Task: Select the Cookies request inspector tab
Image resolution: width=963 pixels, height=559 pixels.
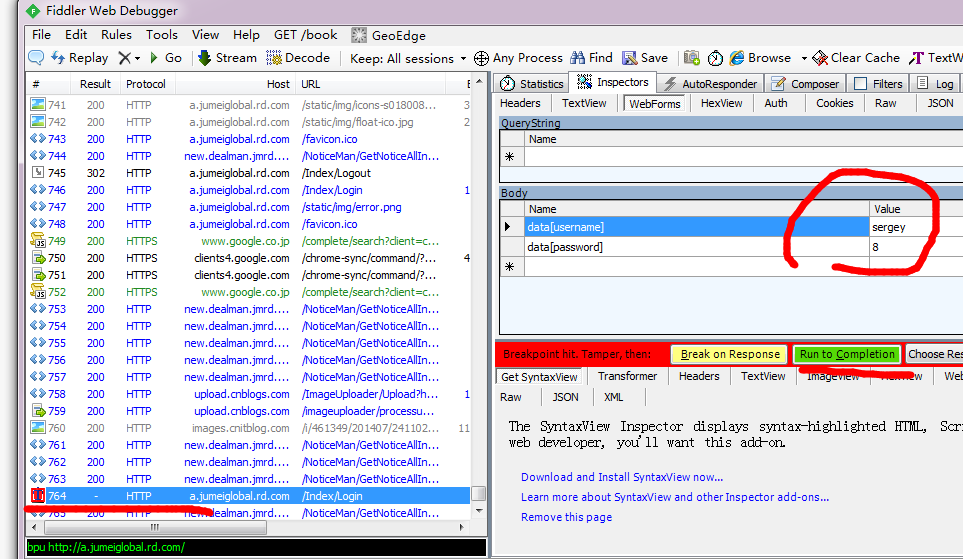Action: pos(834,103)
